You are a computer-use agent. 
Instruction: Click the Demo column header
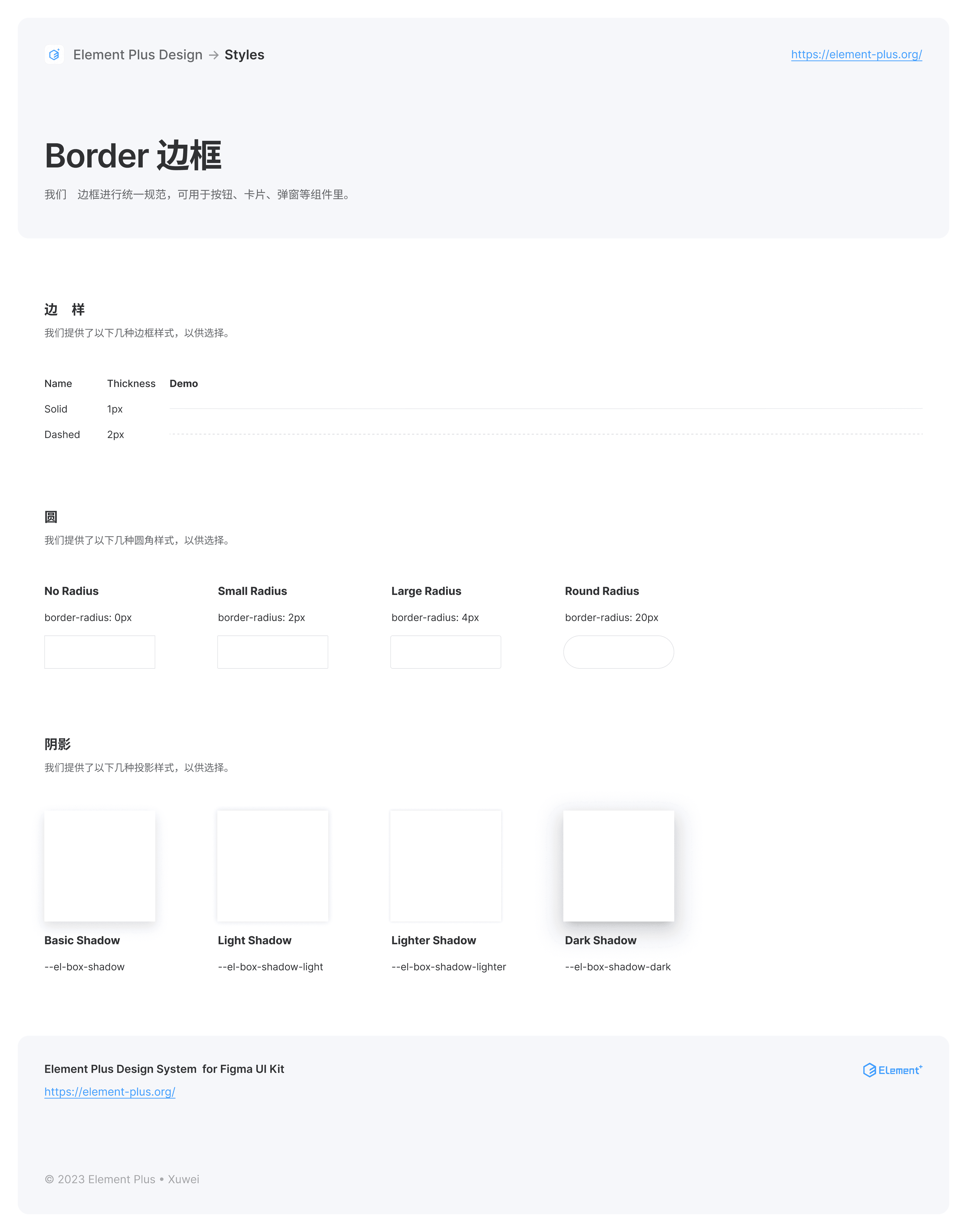[x=184, y=383]
